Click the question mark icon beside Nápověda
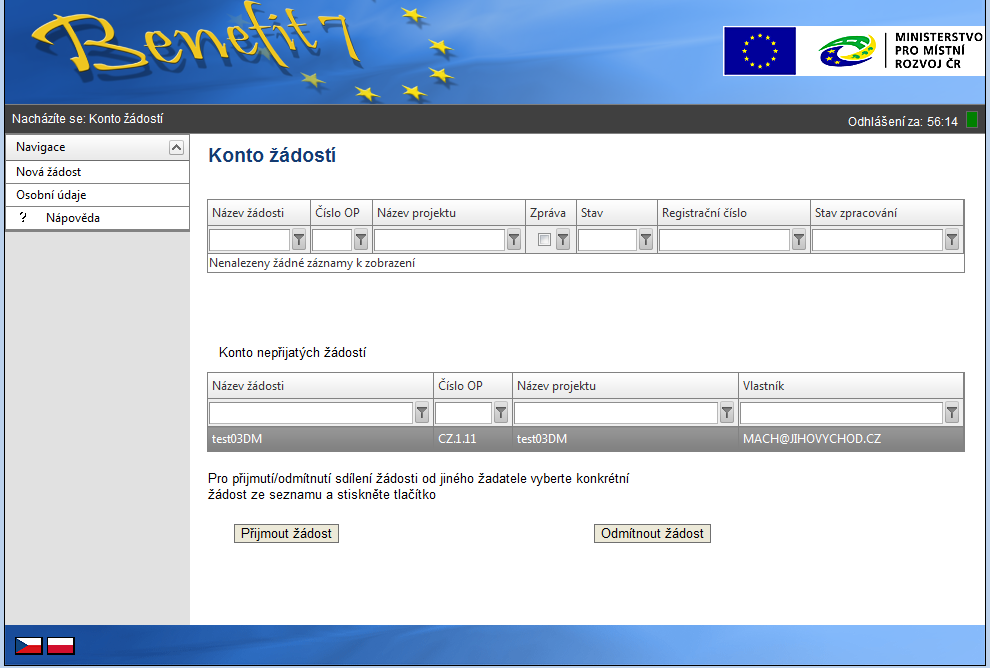The width and height of the screenshot is (990, 668). click(x=23, y=218)
